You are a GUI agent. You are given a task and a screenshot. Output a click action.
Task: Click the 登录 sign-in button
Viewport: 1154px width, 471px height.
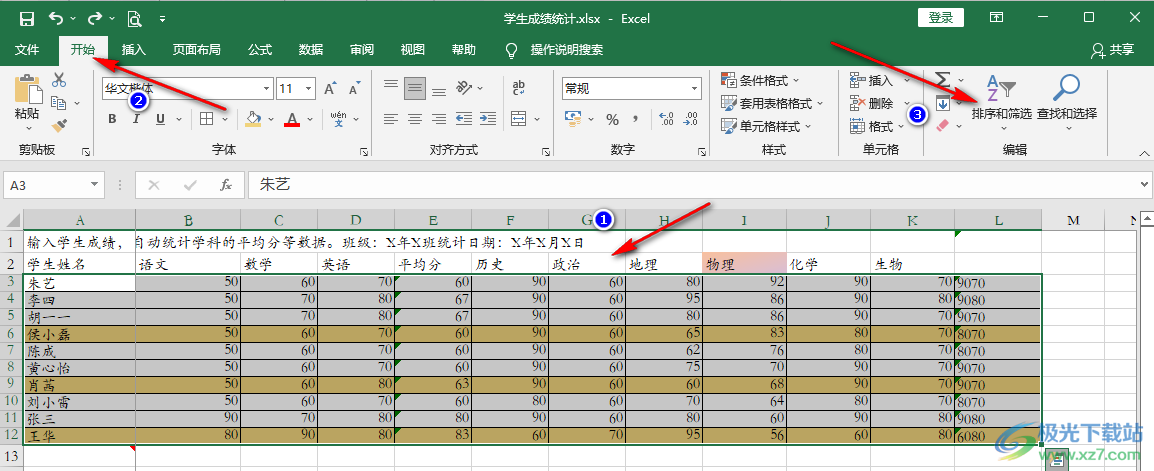coord(940,18)
